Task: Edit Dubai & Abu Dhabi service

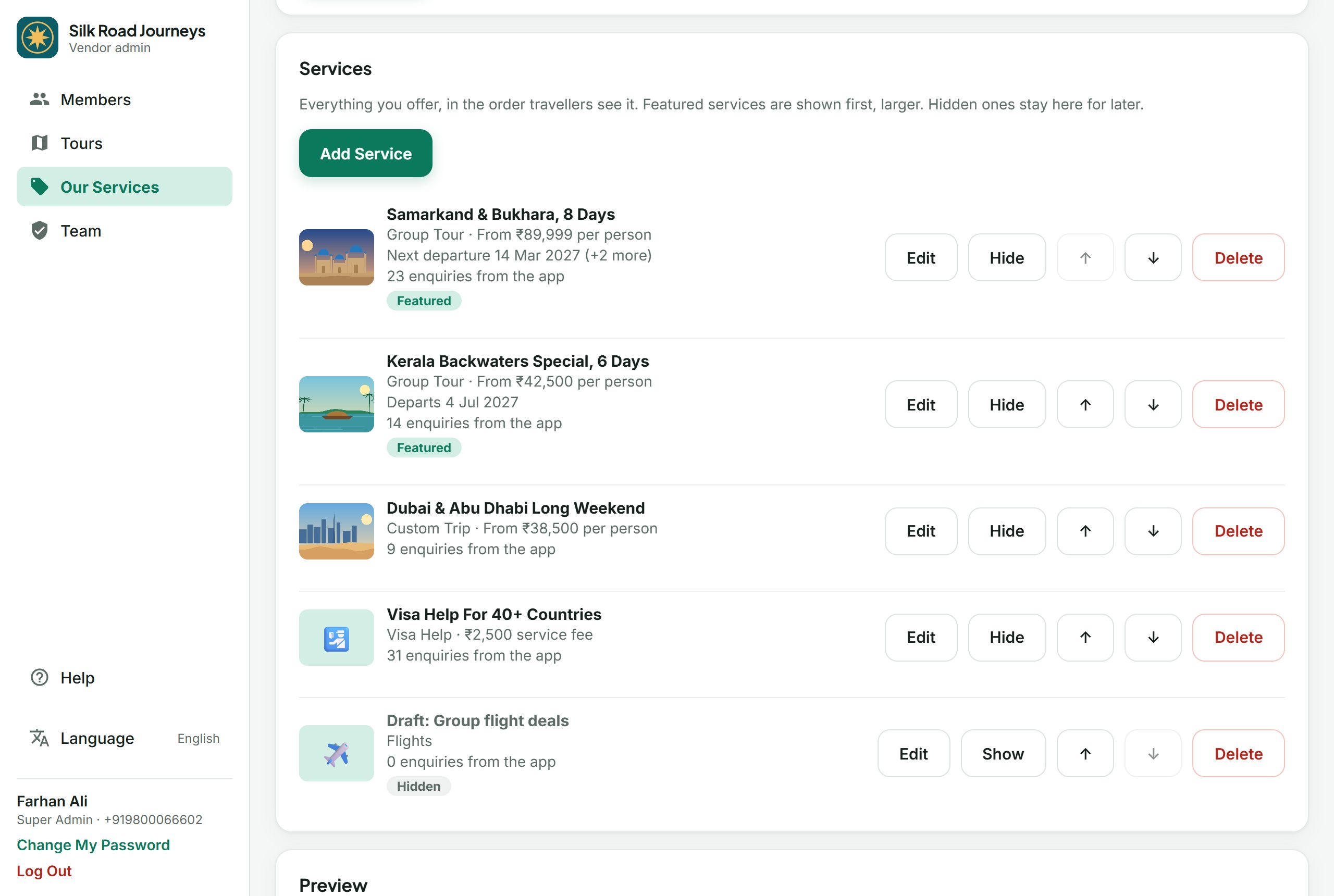Action: click(x=921, y=531)
